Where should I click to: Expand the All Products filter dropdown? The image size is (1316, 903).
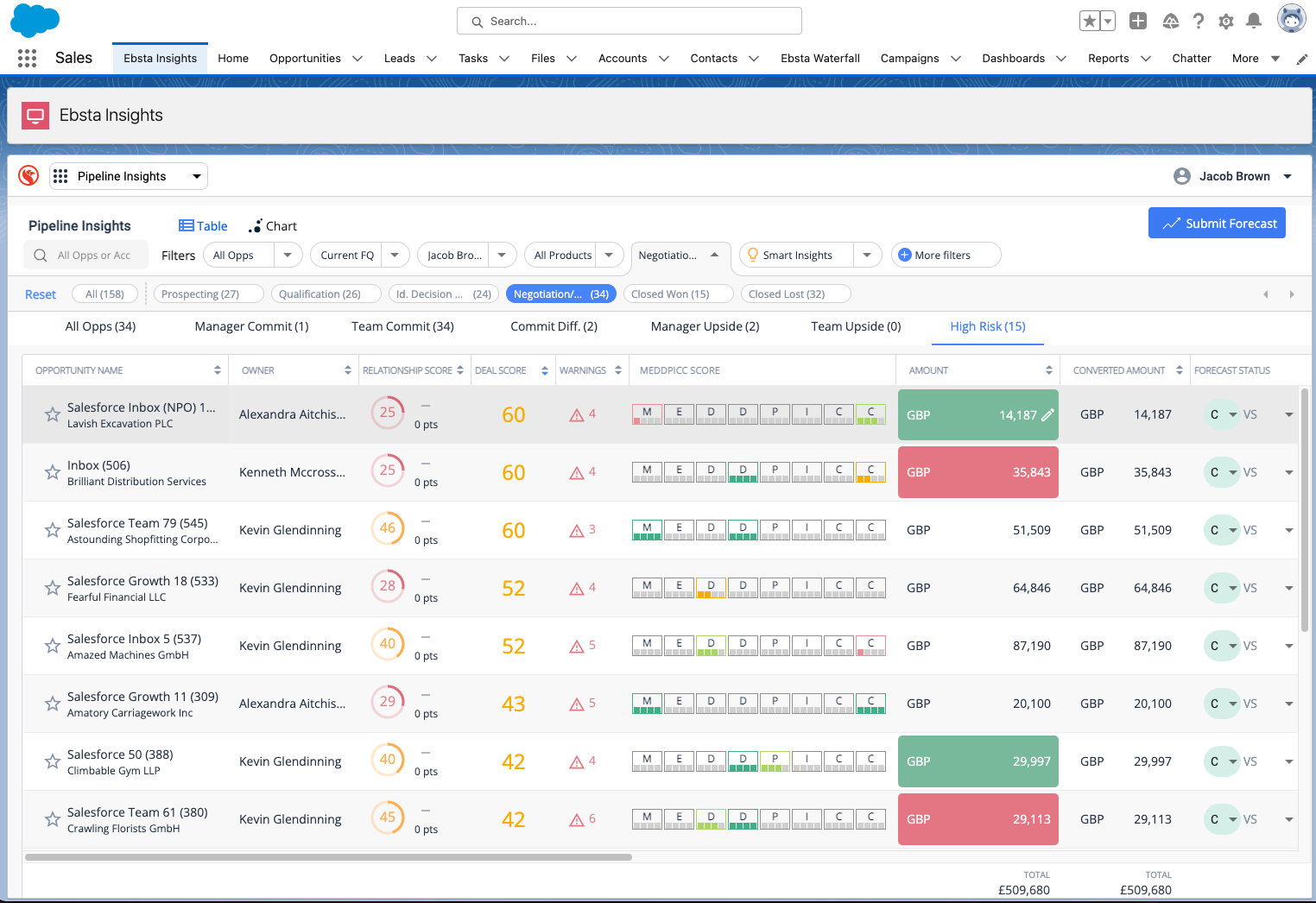609,255
